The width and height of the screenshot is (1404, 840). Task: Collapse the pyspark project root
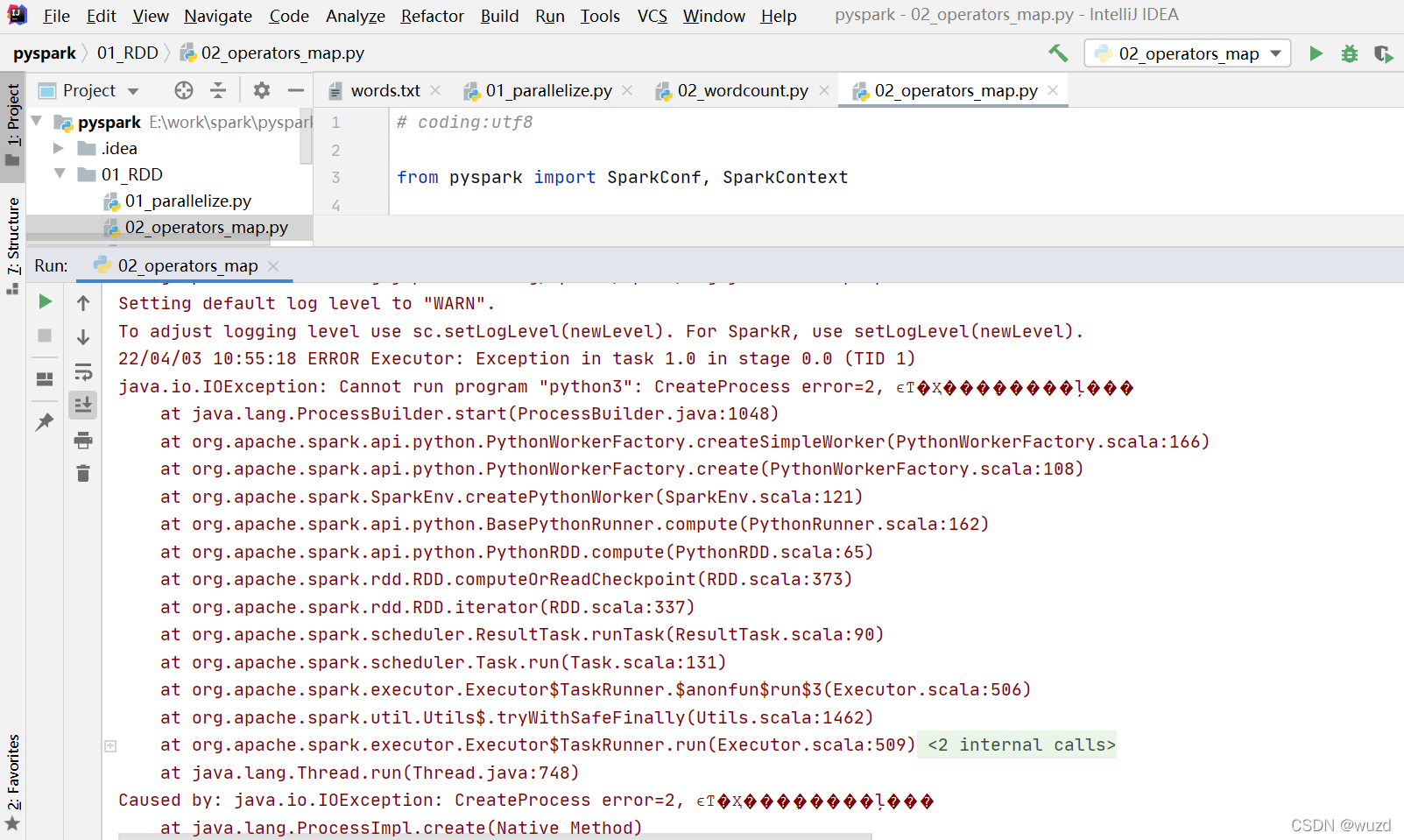click(x=36, y=122)
